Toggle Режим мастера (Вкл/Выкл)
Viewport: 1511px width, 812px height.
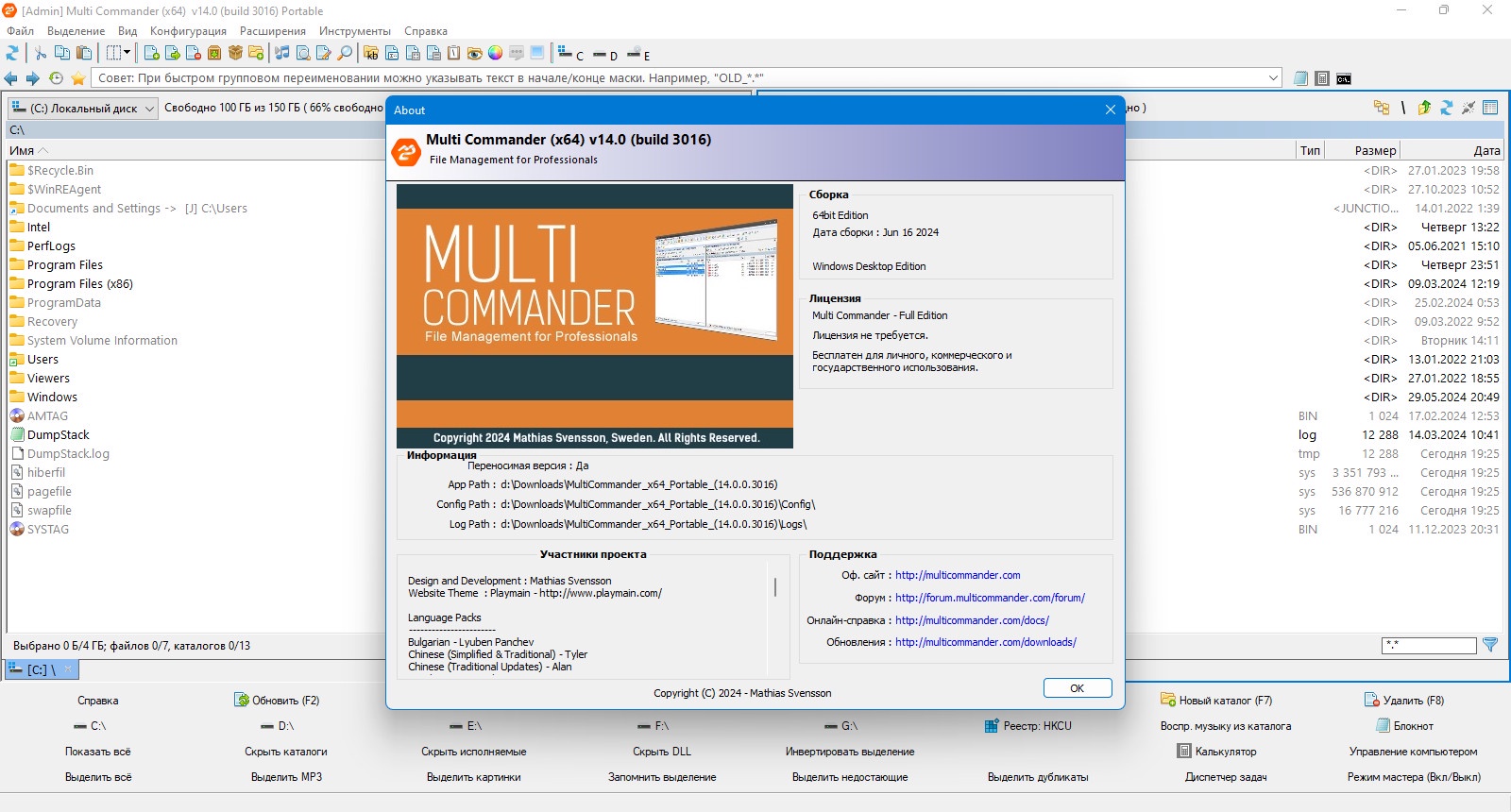(1414, 777)
